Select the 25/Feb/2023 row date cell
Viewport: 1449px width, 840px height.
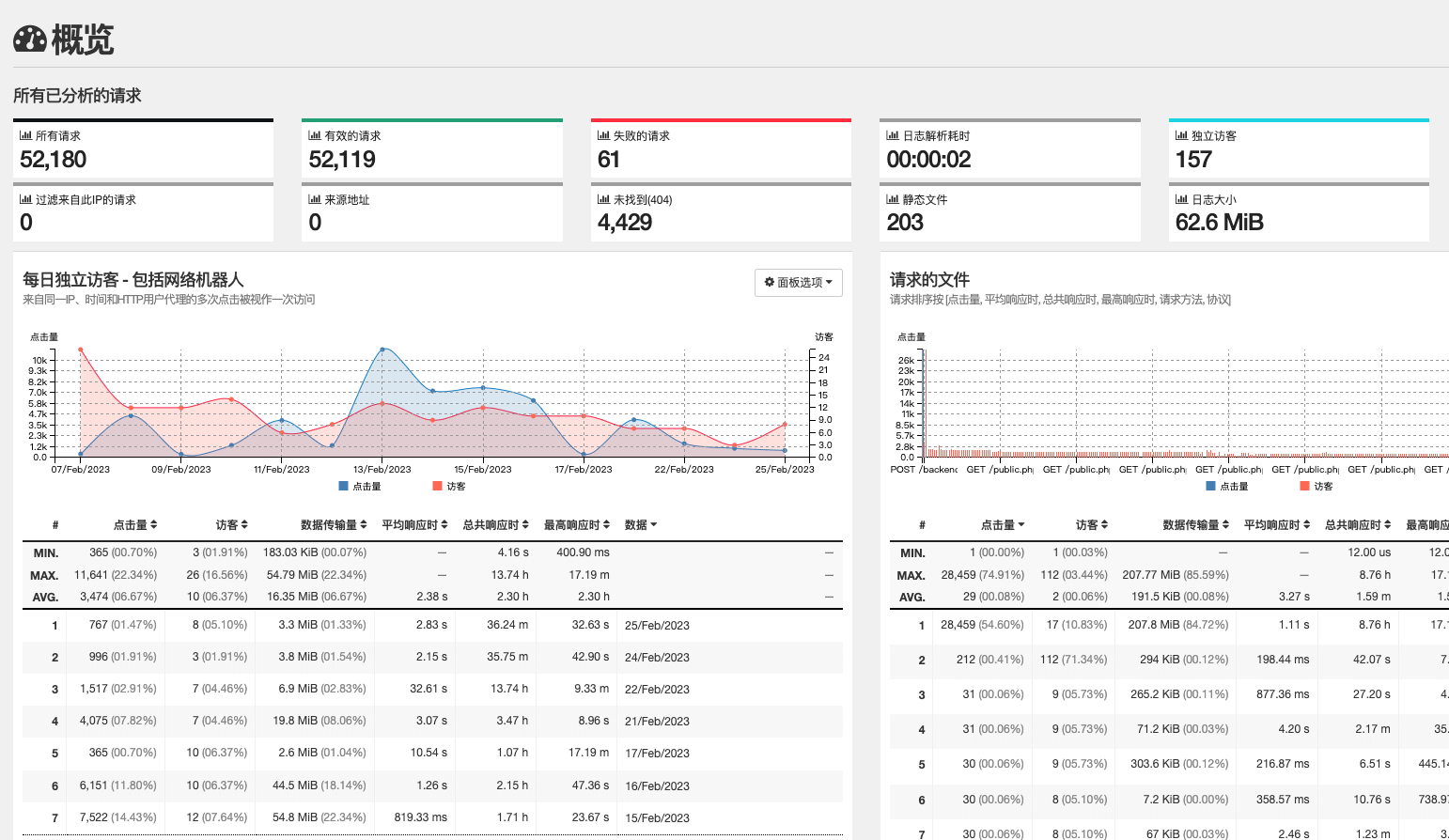657,625
